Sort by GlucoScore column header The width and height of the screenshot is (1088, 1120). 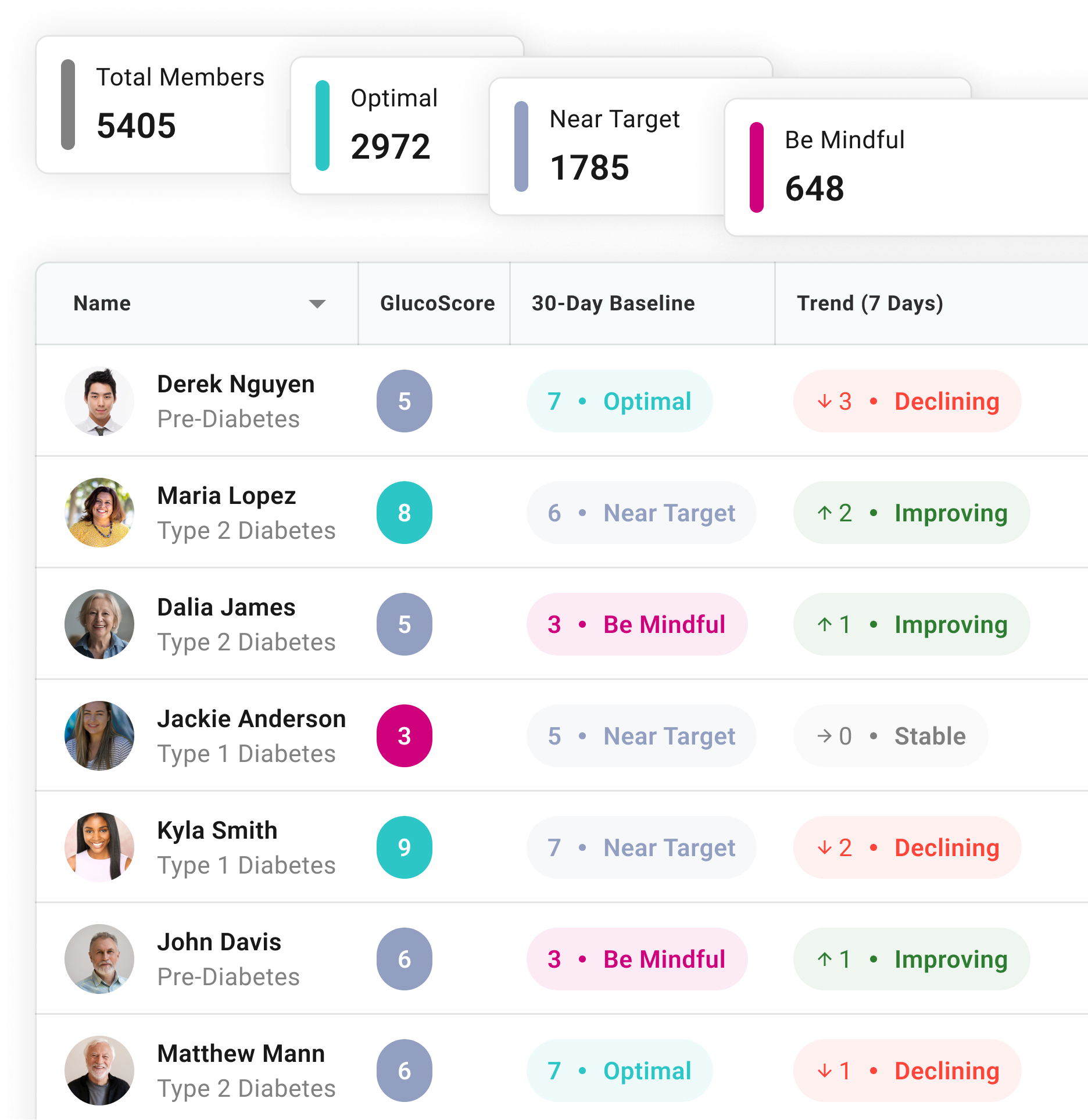coord(437,303)
